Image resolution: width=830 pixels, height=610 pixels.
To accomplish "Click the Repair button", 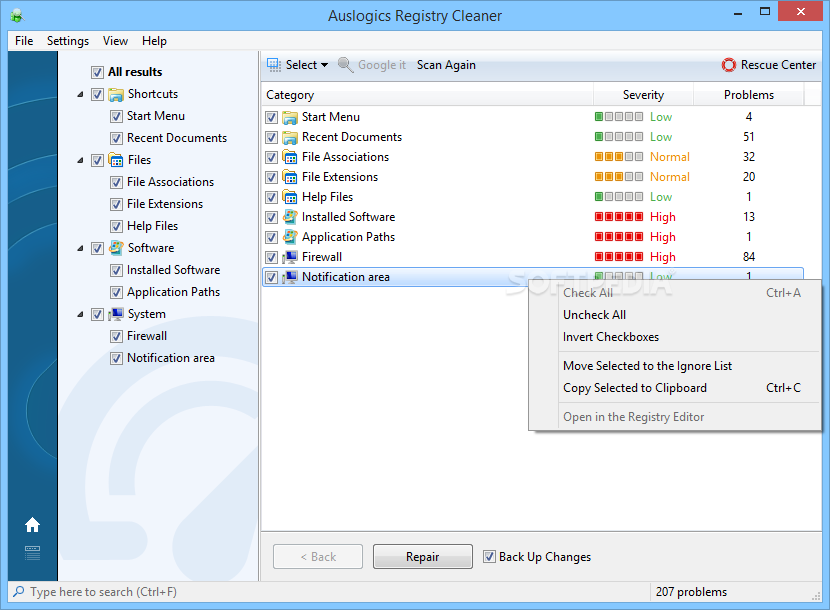I will click(x=422, y=557).
